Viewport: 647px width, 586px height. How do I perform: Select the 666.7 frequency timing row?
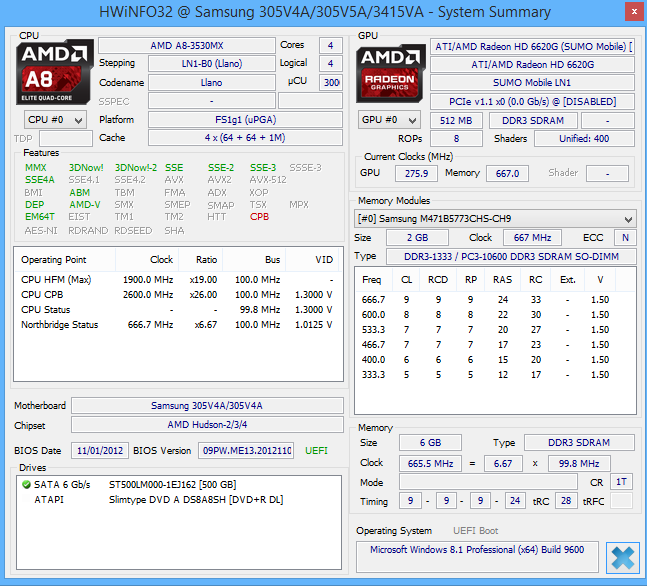tap(495, 300)
